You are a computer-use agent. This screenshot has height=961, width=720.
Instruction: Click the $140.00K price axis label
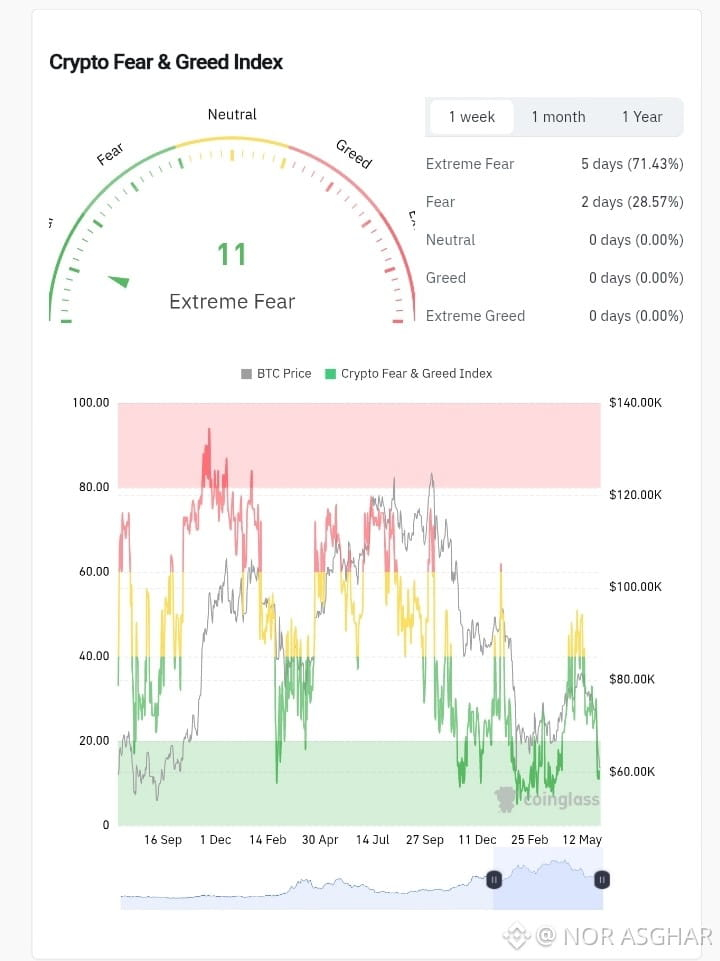point(635,403)
